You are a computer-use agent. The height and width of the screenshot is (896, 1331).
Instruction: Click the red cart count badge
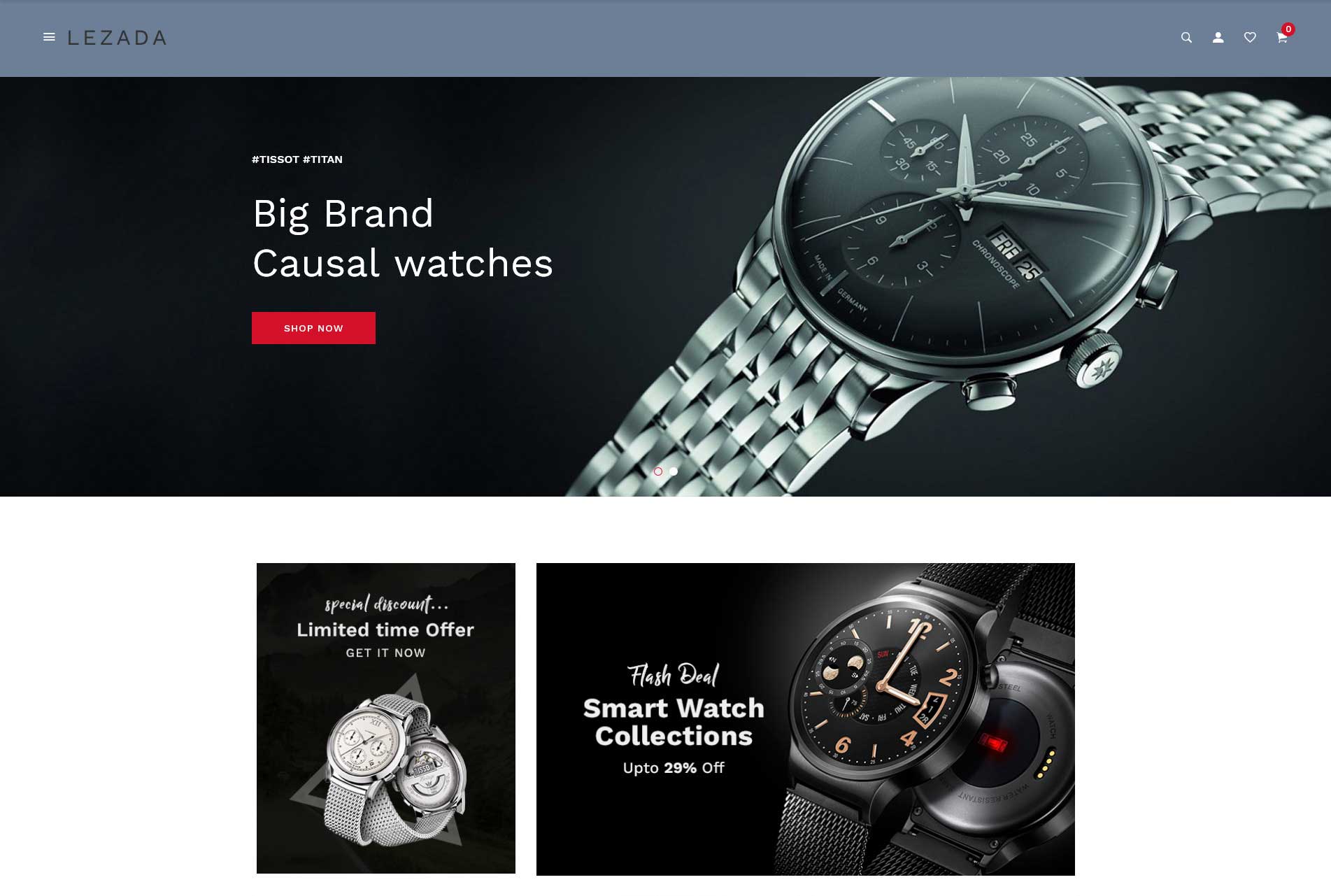click(x=1288, y=29)
